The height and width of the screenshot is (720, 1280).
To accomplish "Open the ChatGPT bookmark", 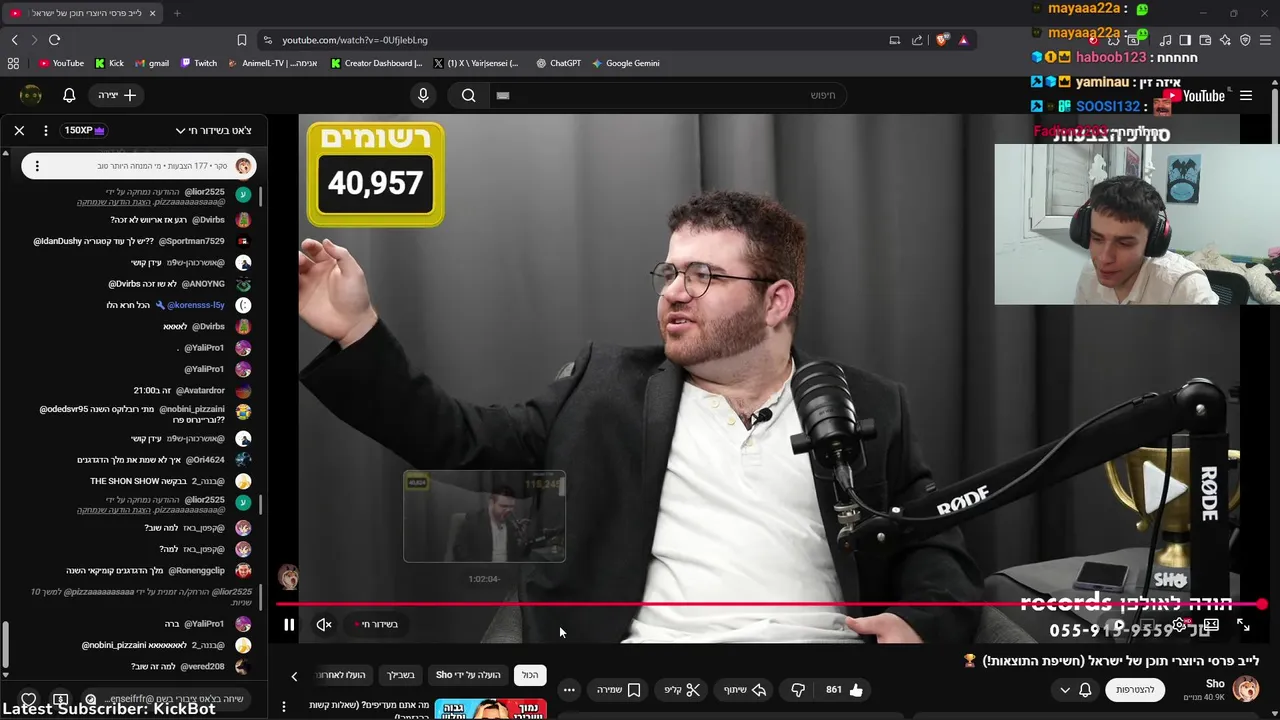I will point(558,63).
